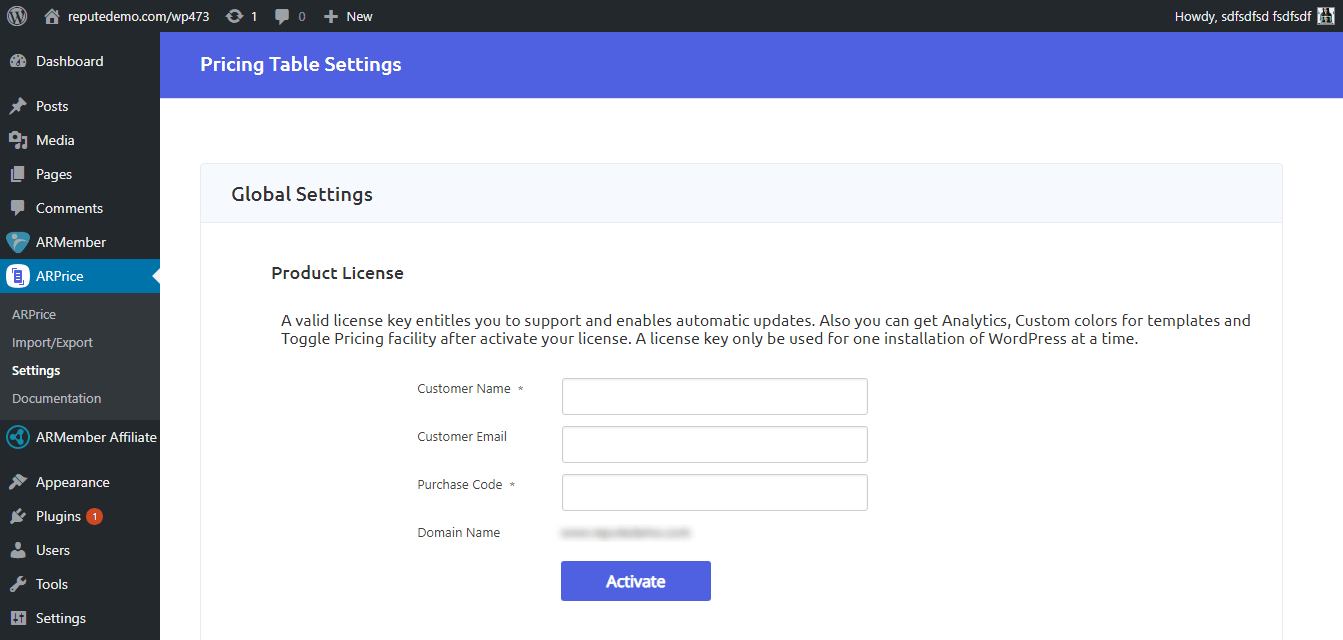Click the reputedemo.com/wp473 site link
This screenshot has width=1343, height=640.
138,16
